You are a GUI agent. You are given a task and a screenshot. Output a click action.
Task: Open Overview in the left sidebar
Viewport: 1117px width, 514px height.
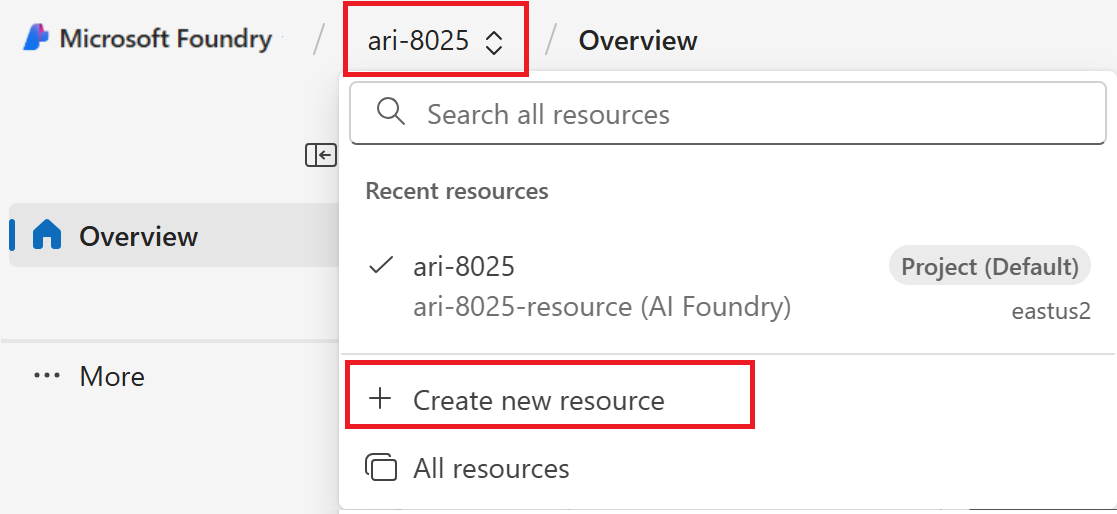pyautogui.click(x=174, y=236)
